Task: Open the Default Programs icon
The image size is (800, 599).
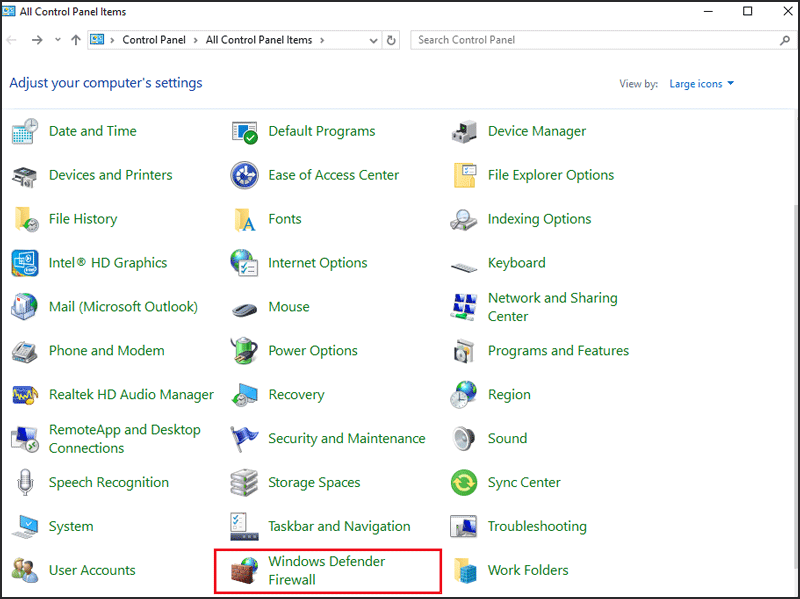Action: 244,132
